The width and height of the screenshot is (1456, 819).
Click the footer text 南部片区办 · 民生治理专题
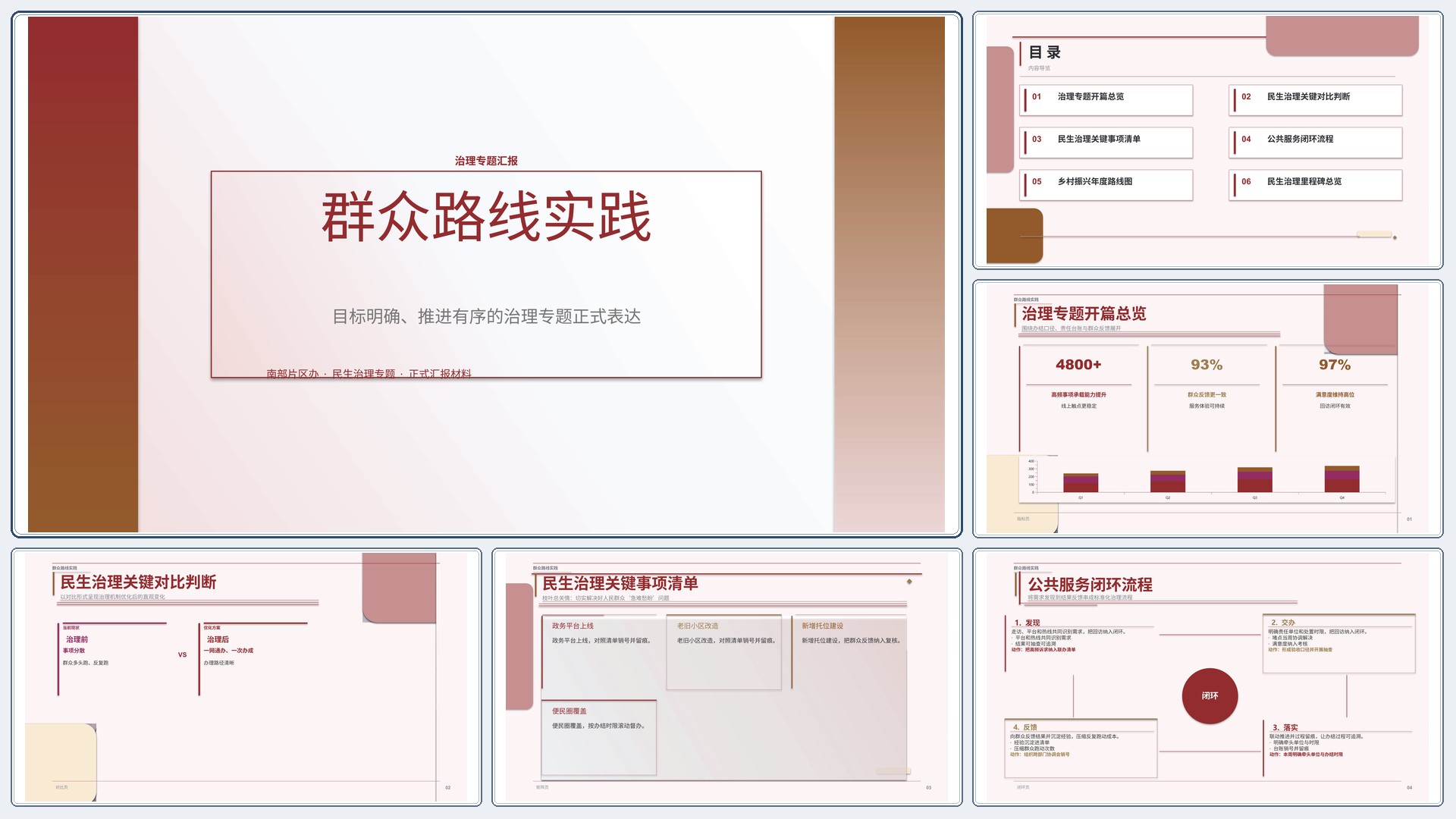(331, 373)
